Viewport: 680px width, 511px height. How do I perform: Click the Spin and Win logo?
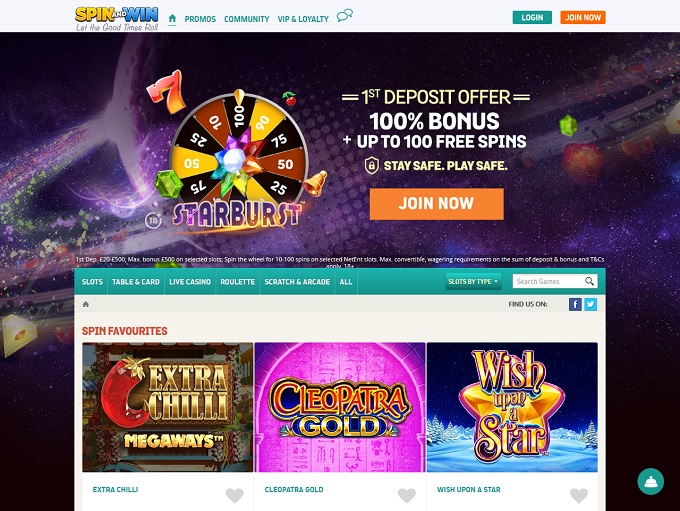pyautogui.click(x=117, y=19)
